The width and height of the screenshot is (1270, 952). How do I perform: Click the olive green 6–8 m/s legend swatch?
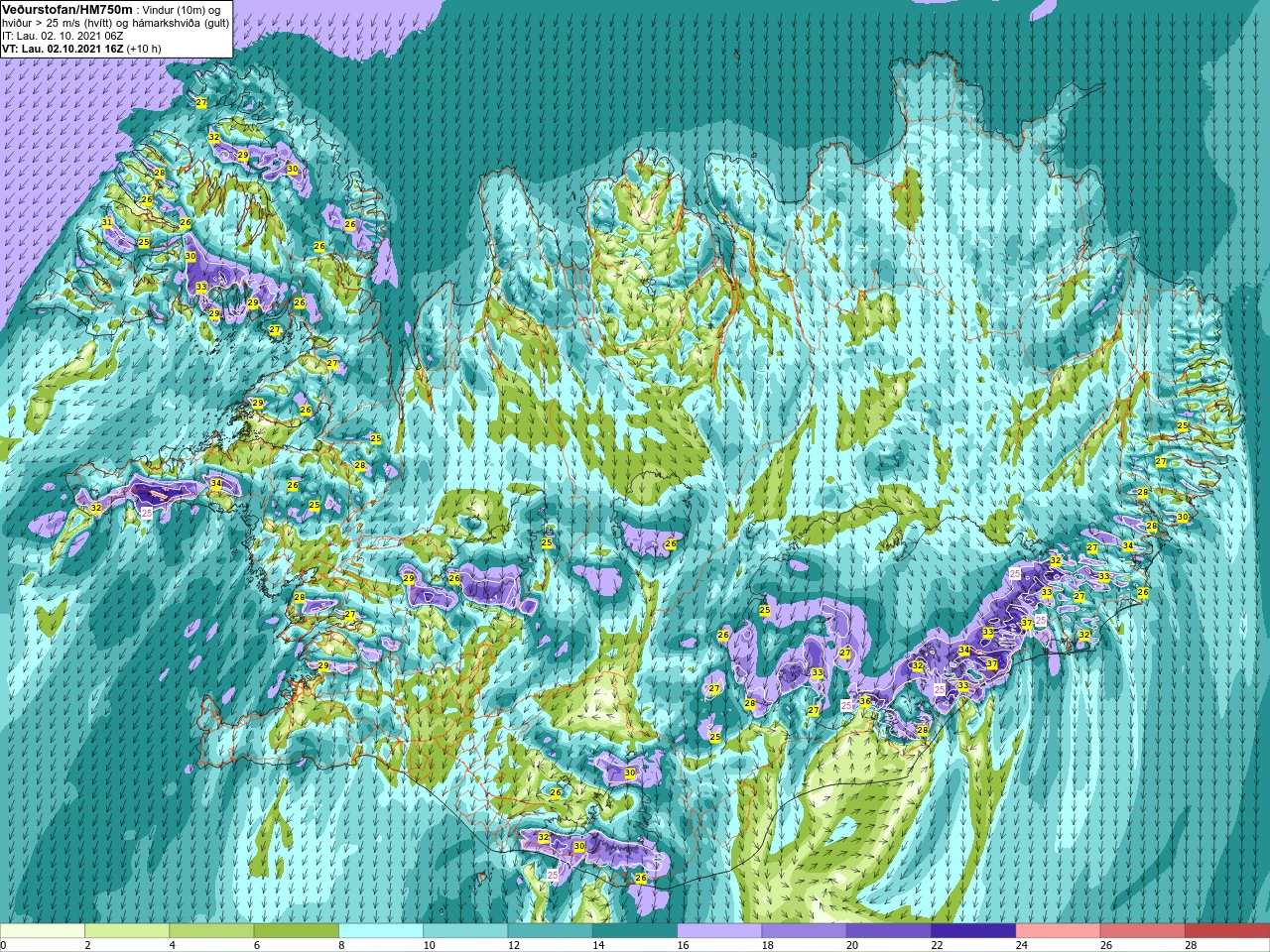pyautogui.click(x=297, y=931)
